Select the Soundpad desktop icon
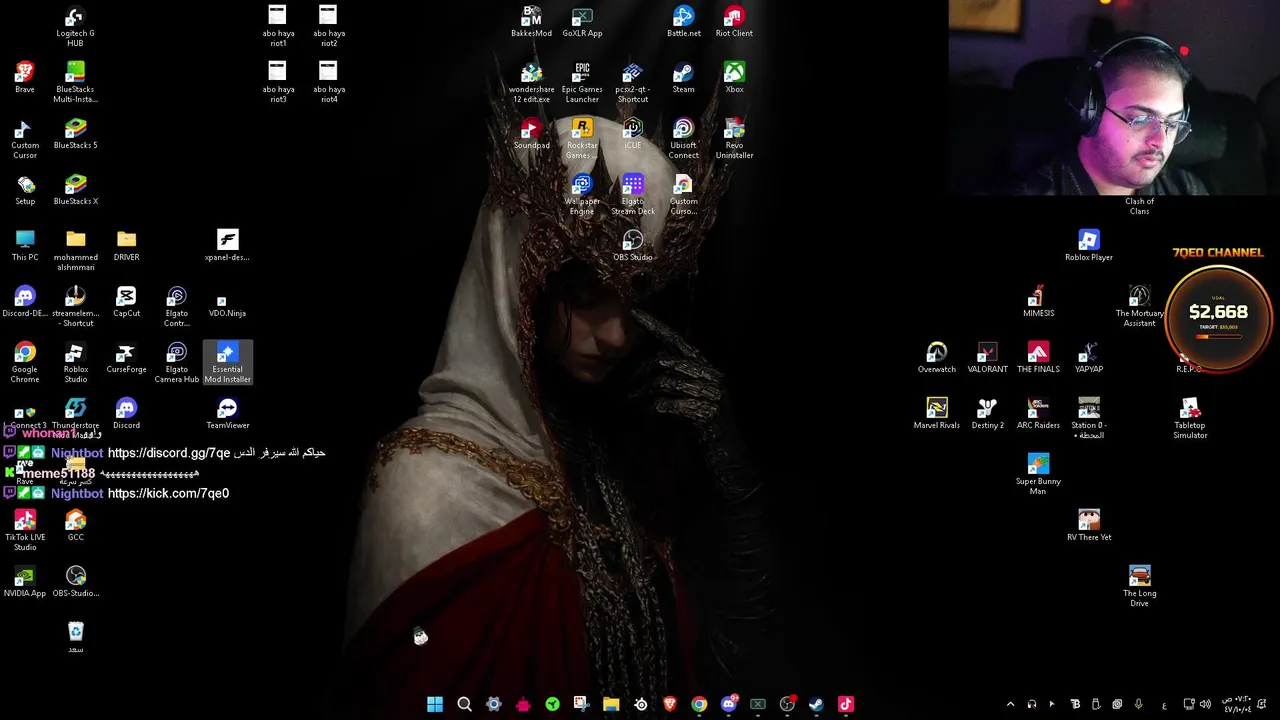1280x720 pixels. click(x=531, y=134)
